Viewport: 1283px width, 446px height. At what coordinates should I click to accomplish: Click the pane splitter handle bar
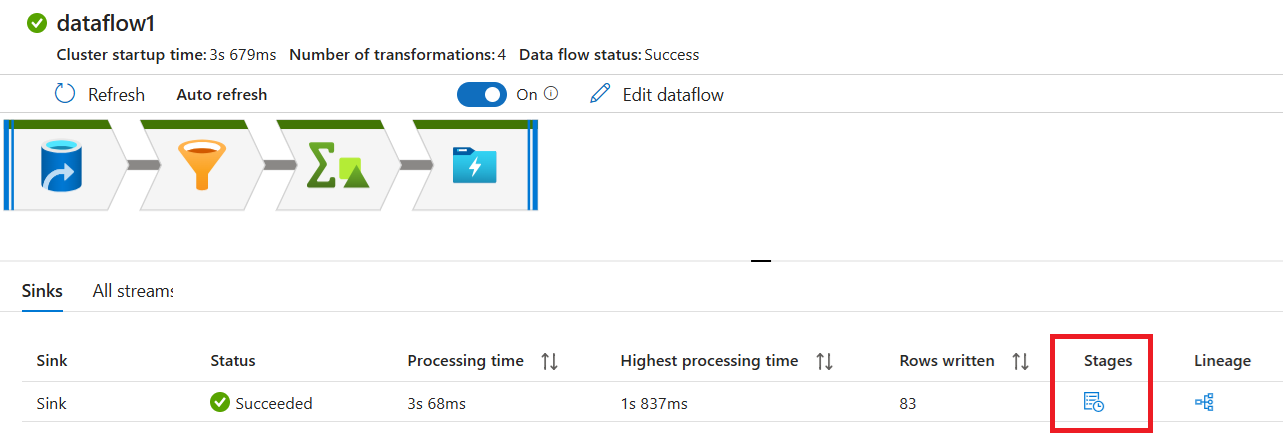tap(761, 261)
